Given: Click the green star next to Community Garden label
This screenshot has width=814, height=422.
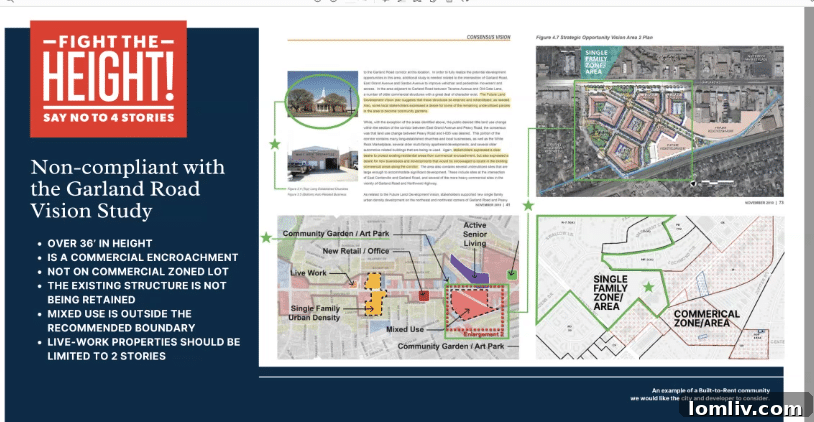Looking at the screenshot, I should [x=266, y=237].
